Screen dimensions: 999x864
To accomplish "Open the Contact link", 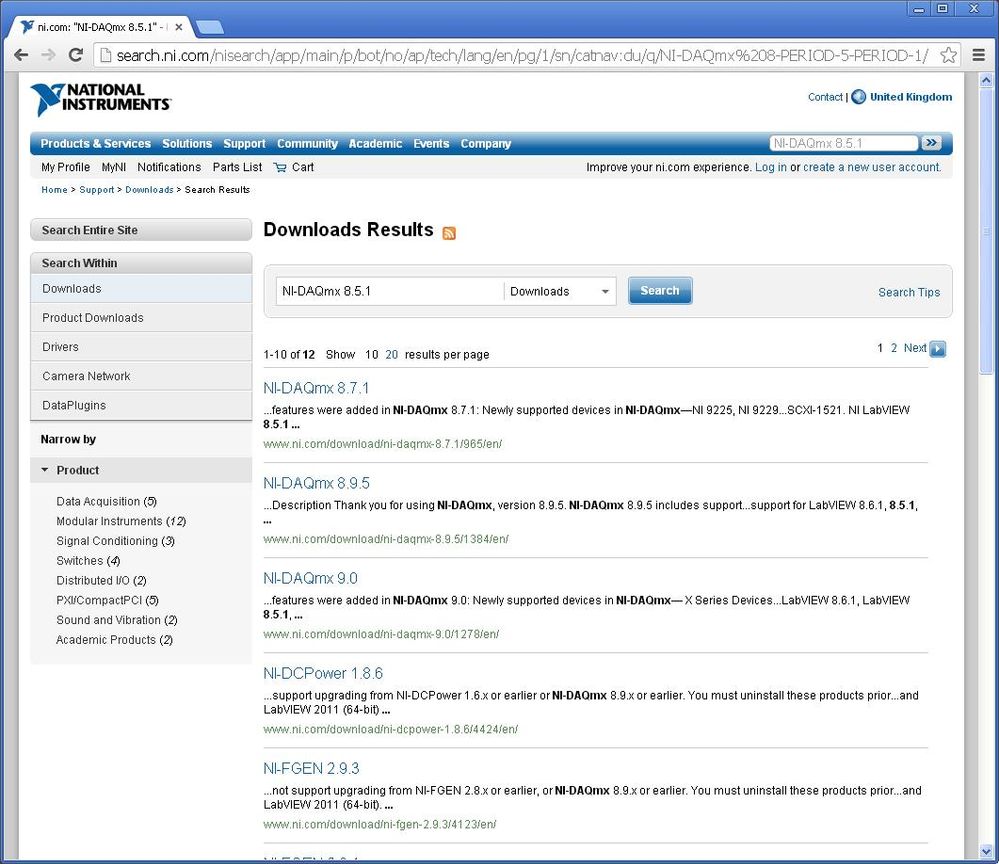I will (825, 97).
